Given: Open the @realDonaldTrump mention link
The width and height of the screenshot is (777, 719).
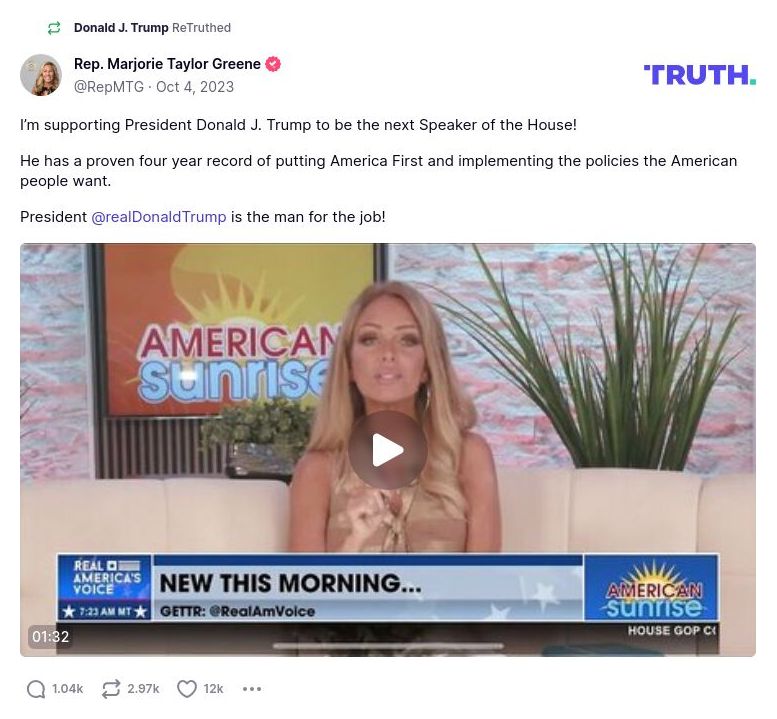Looking at the screenshot, I should [159, 217].
